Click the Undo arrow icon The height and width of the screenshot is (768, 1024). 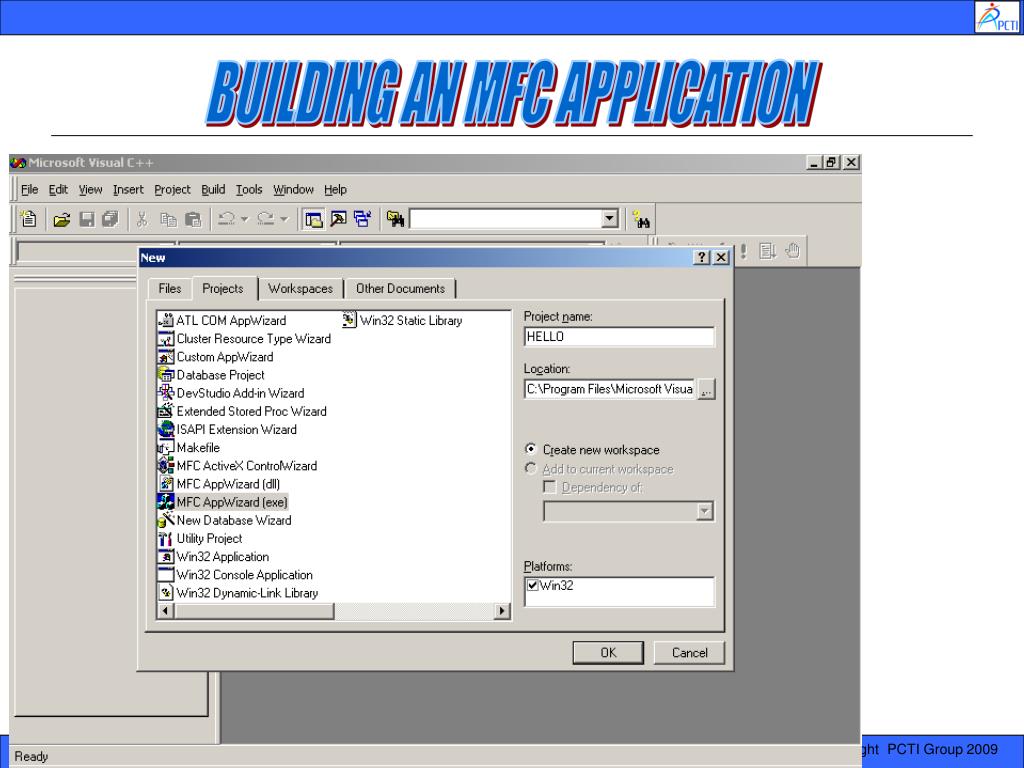coord(227,219)
